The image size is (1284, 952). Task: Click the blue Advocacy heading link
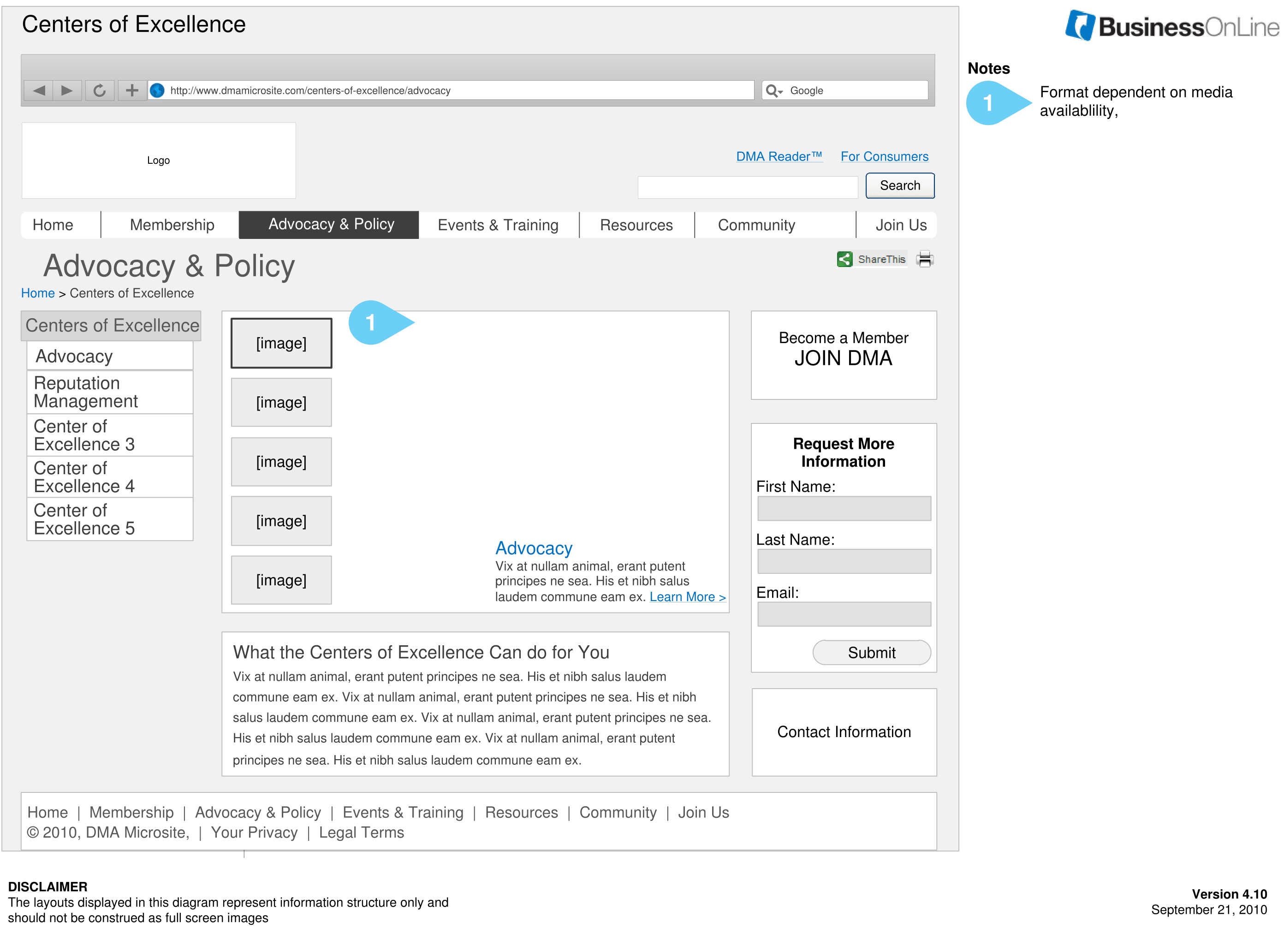click(534, 548)
